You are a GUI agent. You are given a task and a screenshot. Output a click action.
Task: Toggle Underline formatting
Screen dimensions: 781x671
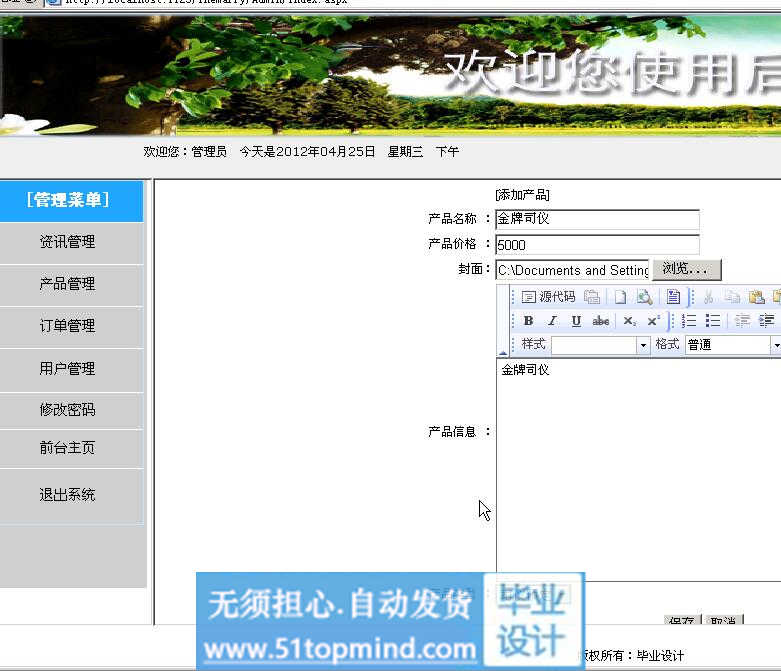[x=576, y=321]
